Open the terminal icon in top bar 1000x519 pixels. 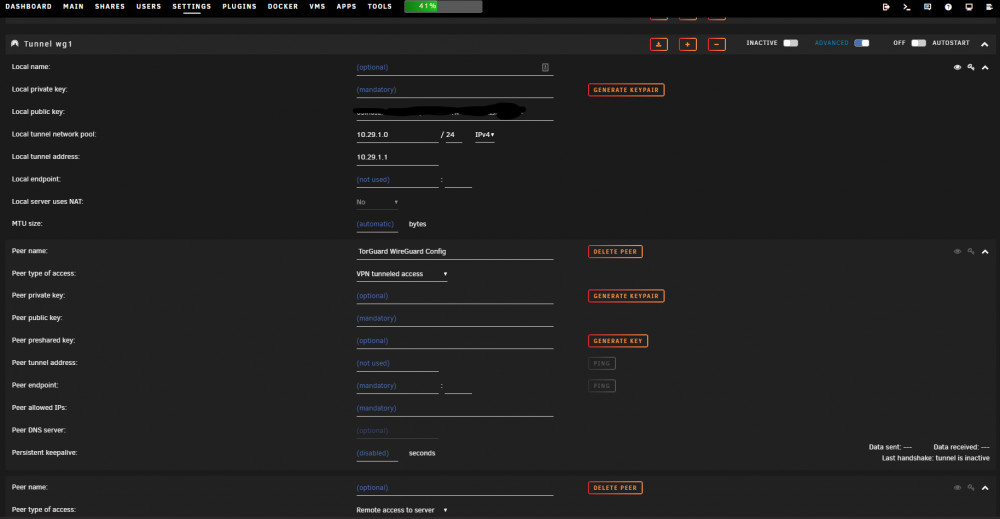point(907,7)
